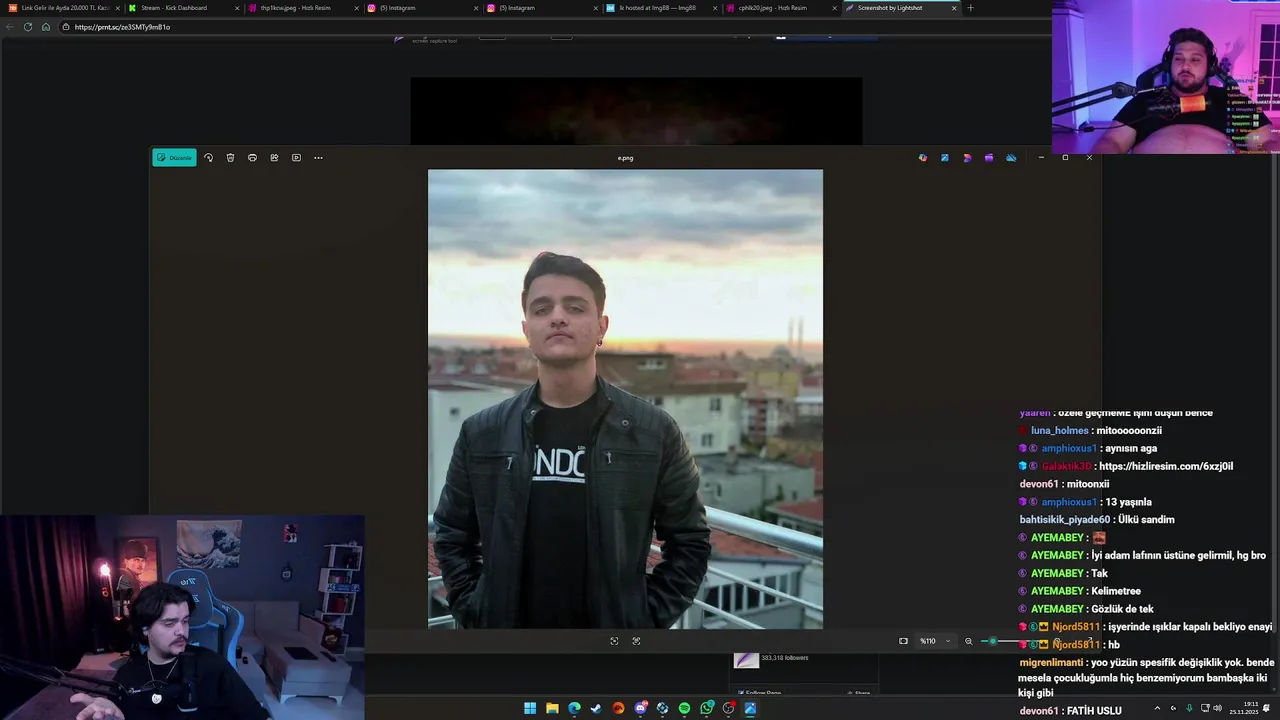The height and width of the screenshot is (720, 1280).
Task: Click devon61's FATİH USLU message
Action: coord(1094,711)
